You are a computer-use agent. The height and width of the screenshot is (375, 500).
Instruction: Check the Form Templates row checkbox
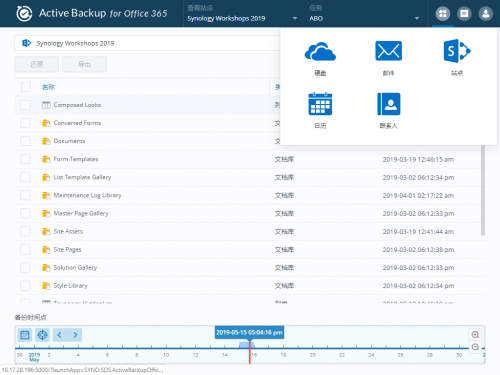(x=25, y=159)
